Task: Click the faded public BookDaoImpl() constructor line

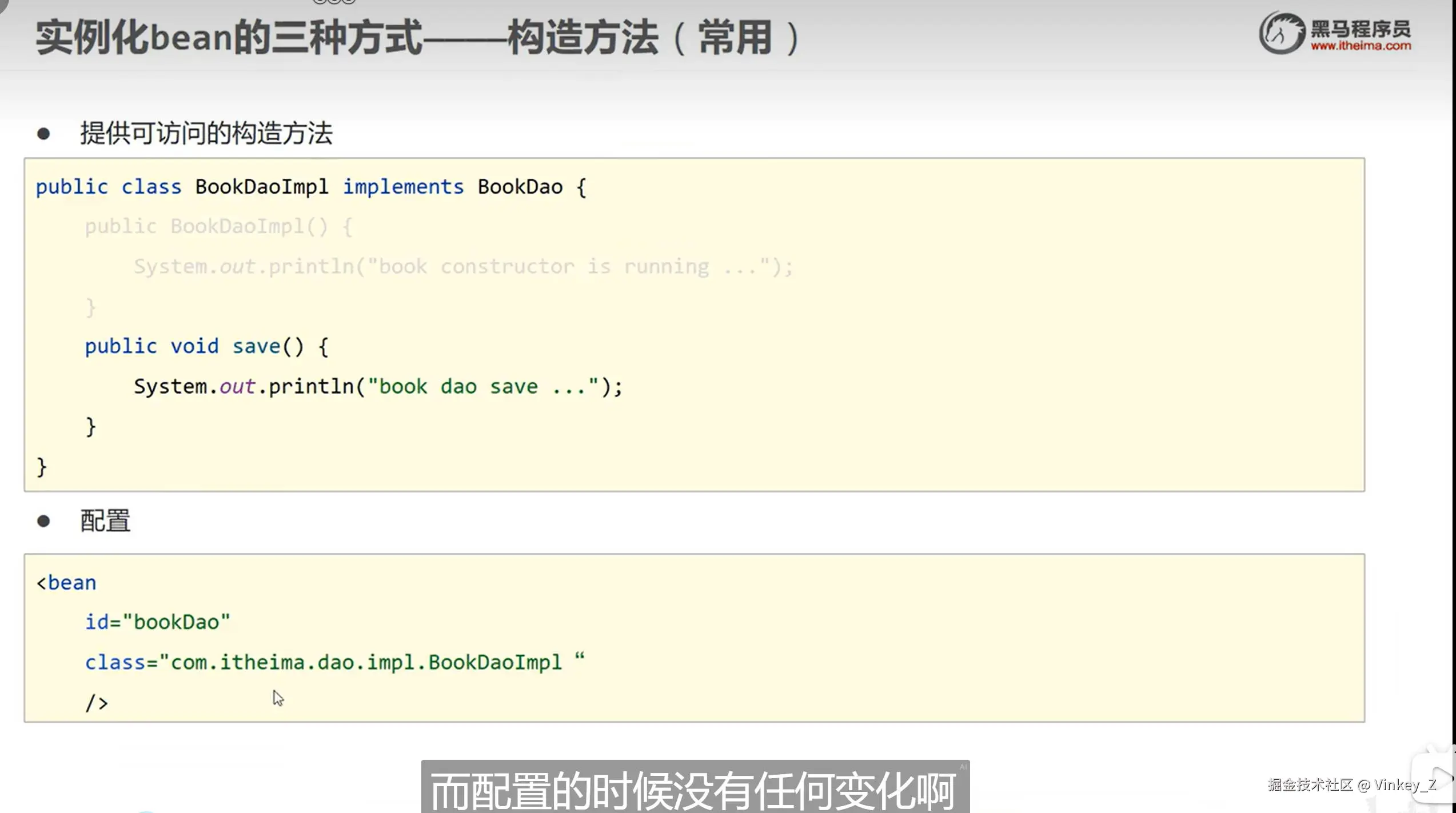Action: click(218, 227)
